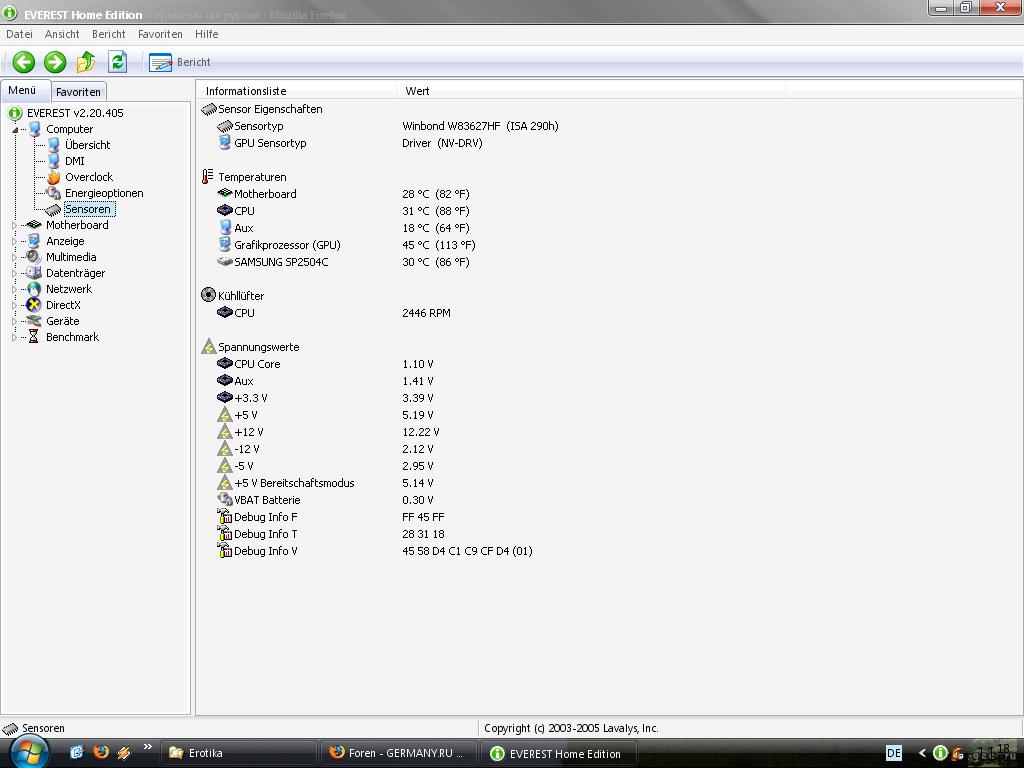
Task: Open the Datei menu
Action: click(19, 34)
